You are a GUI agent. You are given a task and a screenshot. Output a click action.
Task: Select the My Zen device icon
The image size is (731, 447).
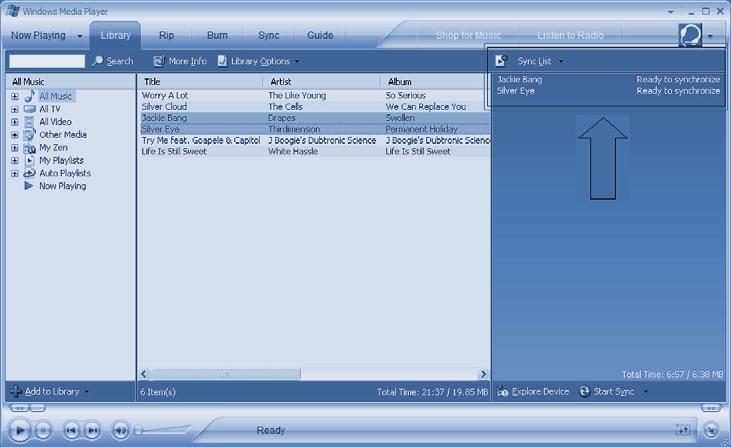[x=29, y=148]
